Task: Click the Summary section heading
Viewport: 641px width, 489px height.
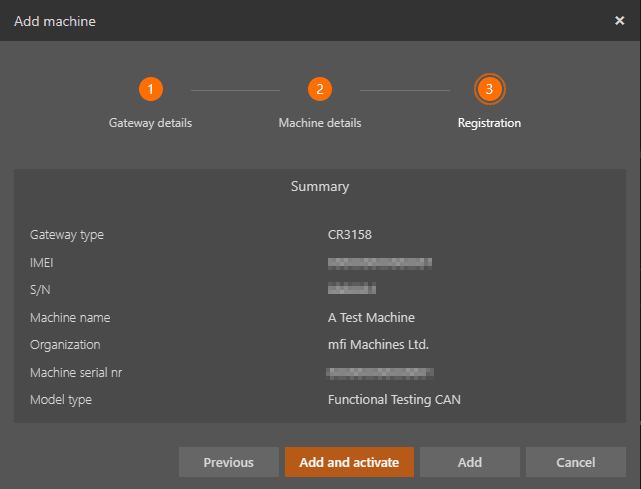Action: [x=319, y=186]
